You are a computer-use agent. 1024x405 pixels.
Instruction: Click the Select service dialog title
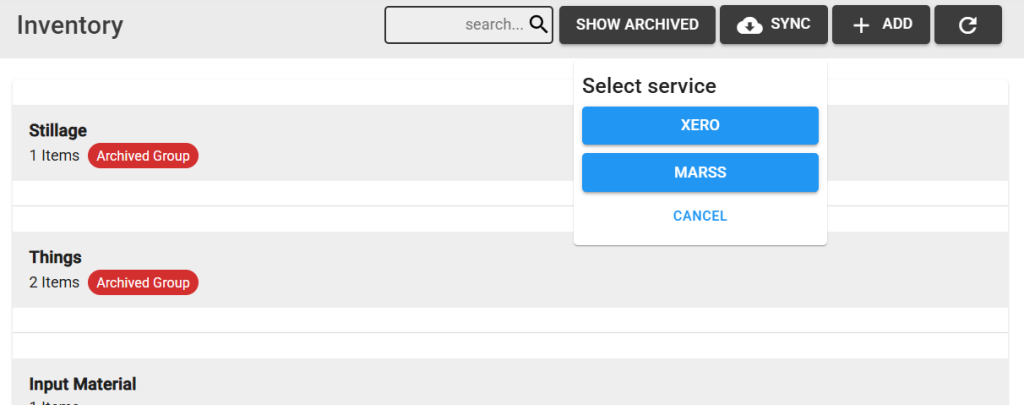649,86
